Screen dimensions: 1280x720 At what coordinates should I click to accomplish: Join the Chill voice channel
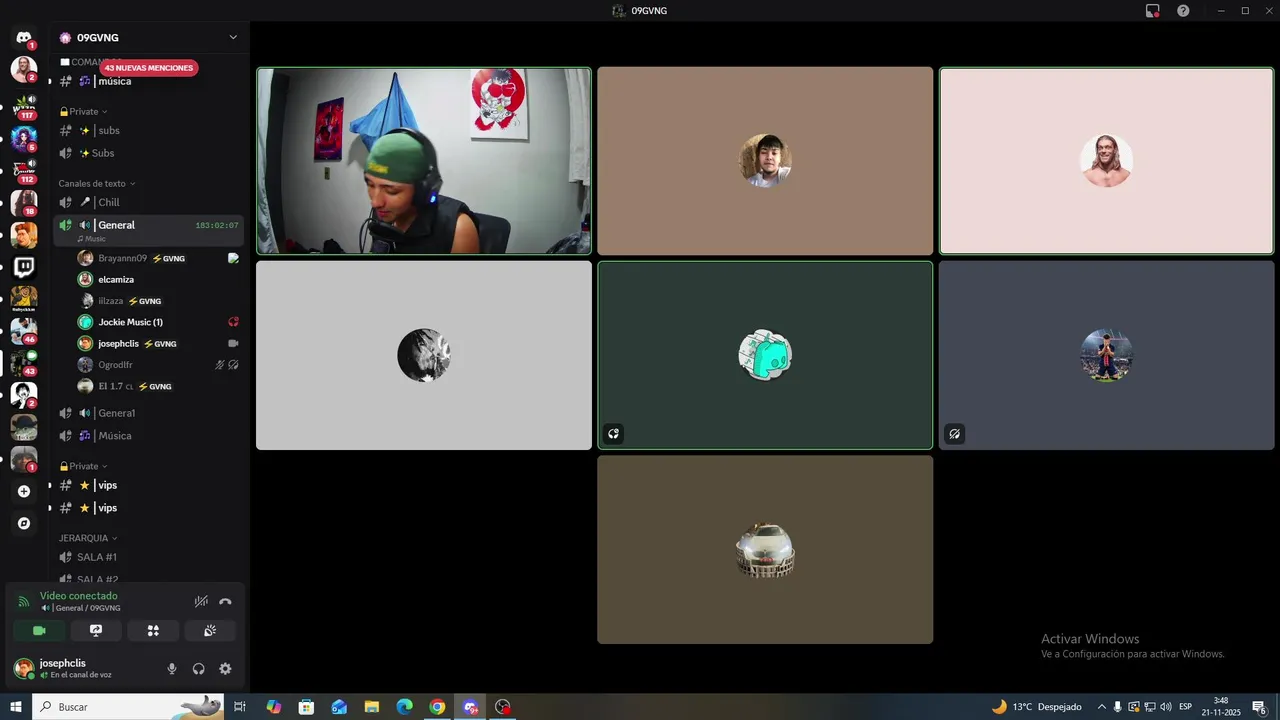[x=148, y=203]
